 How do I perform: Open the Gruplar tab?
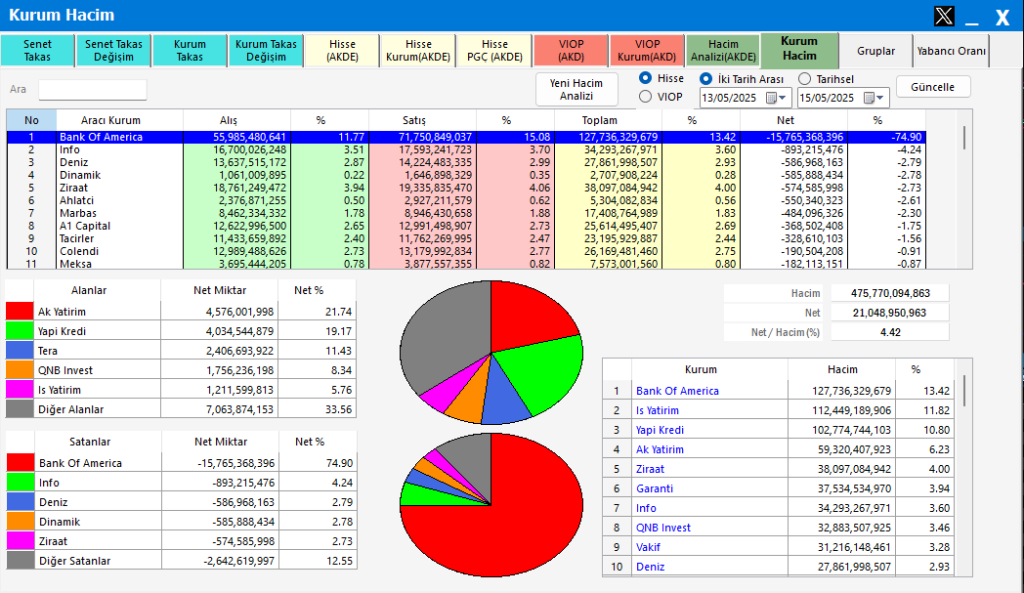(876, 50)
